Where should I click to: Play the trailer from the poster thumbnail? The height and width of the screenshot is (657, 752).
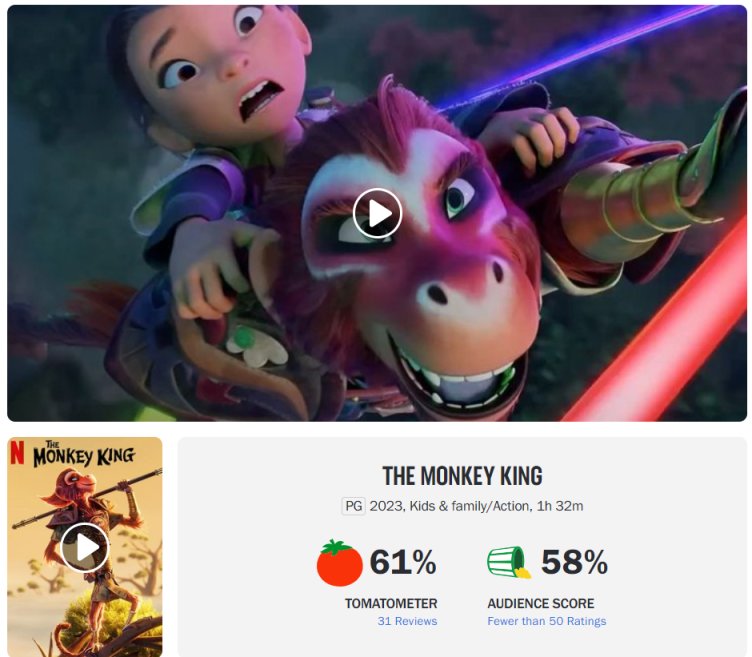(85, 547)
